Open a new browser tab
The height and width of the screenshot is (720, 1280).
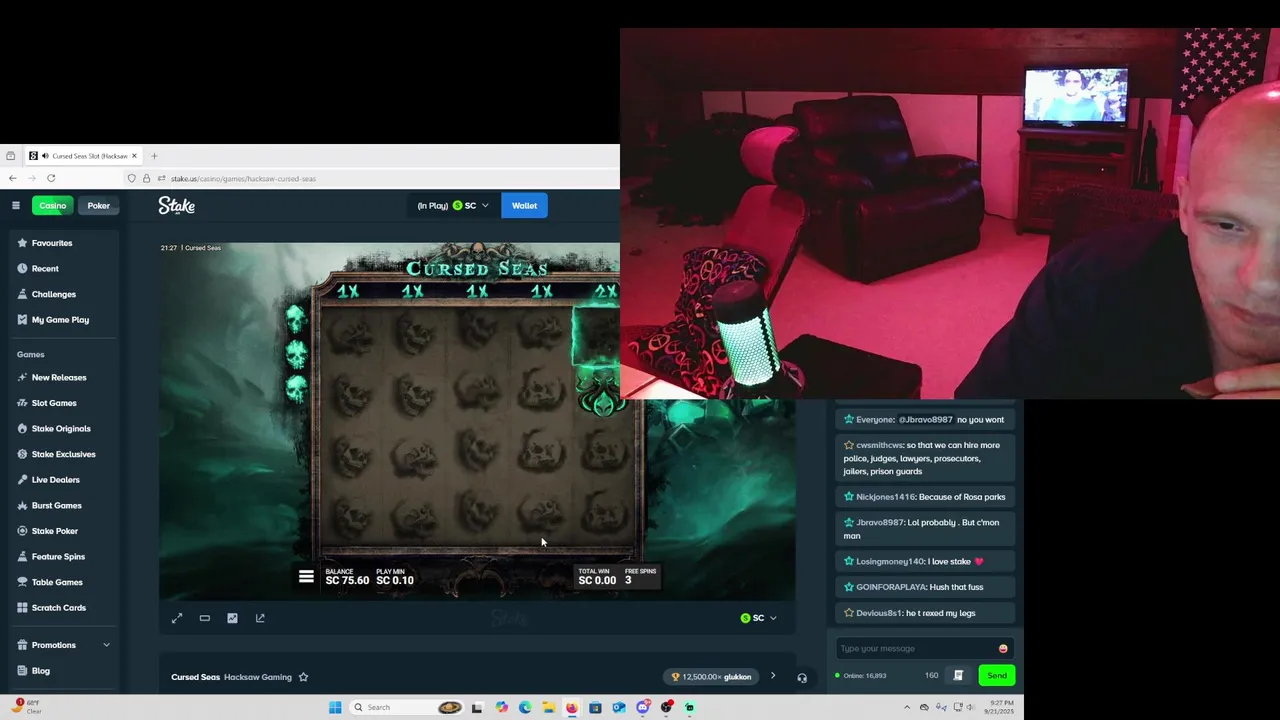pos(154,156)
